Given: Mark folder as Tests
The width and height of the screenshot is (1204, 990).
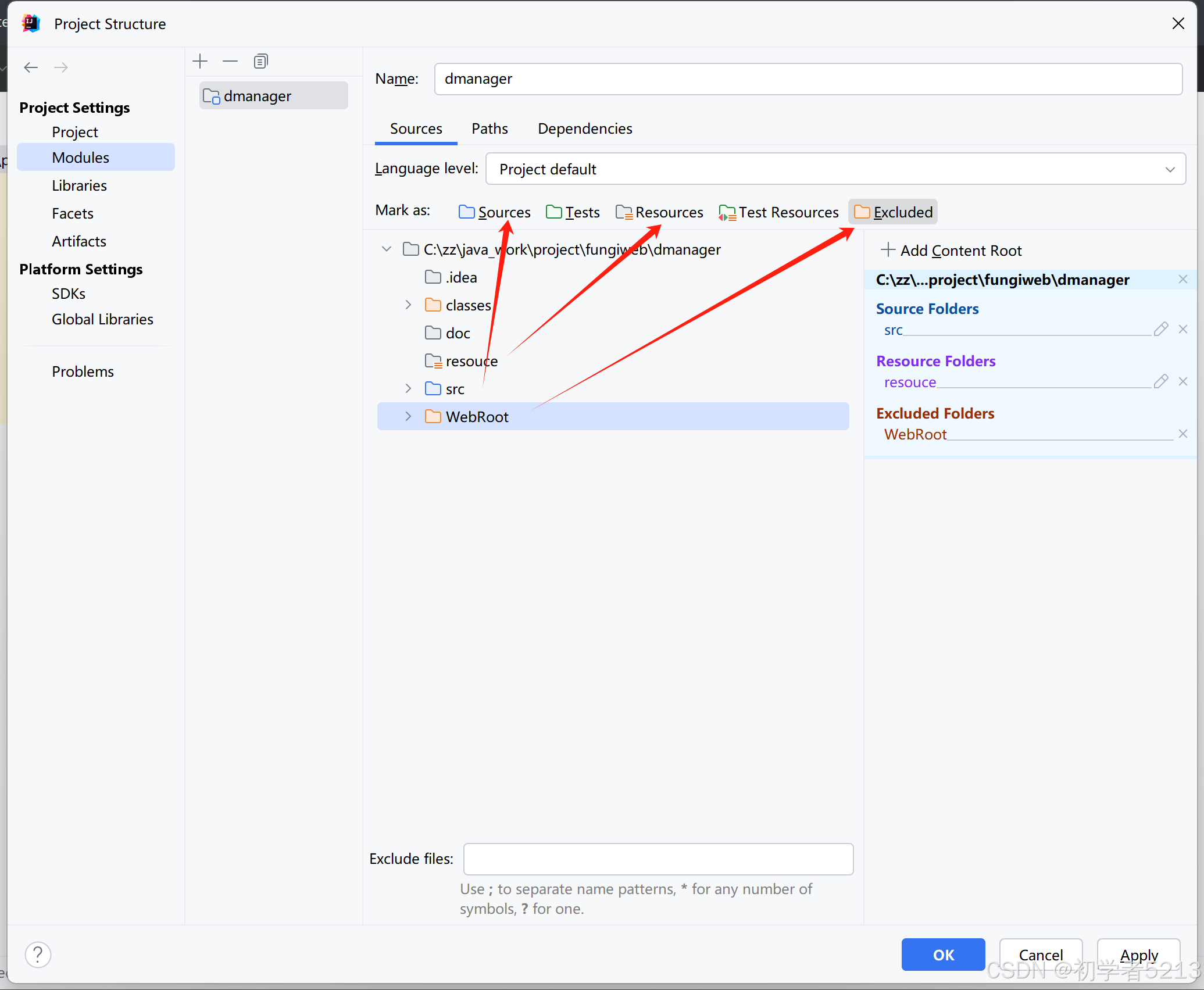Looking at the screenshot, I should pyautogui.click(x=573, y=212).
